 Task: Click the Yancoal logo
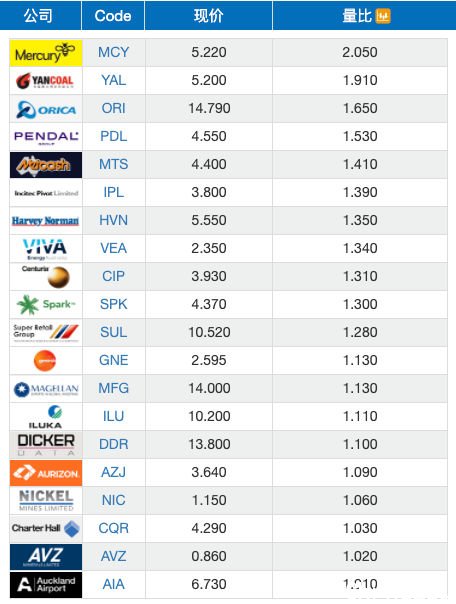coord(46,81)
